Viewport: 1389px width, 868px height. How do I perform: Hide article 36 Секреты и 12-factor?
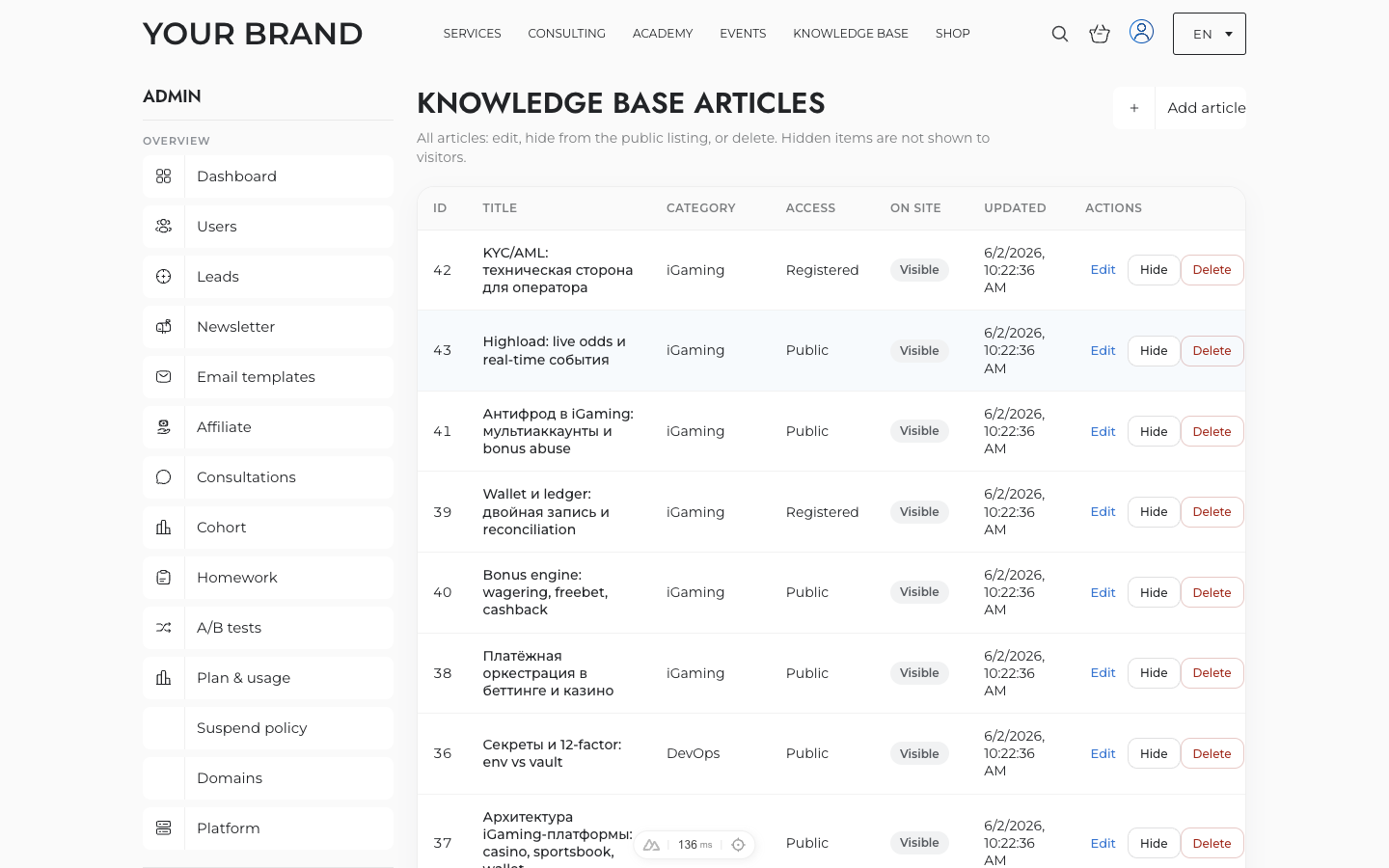point(1154,754)
